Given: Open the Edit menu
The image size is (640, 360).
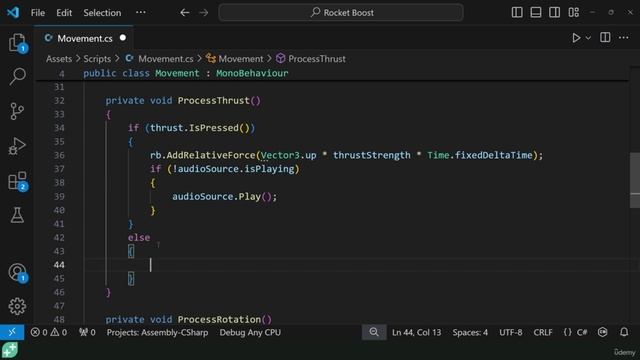Looking at the screenshot, I should (64, 13).
